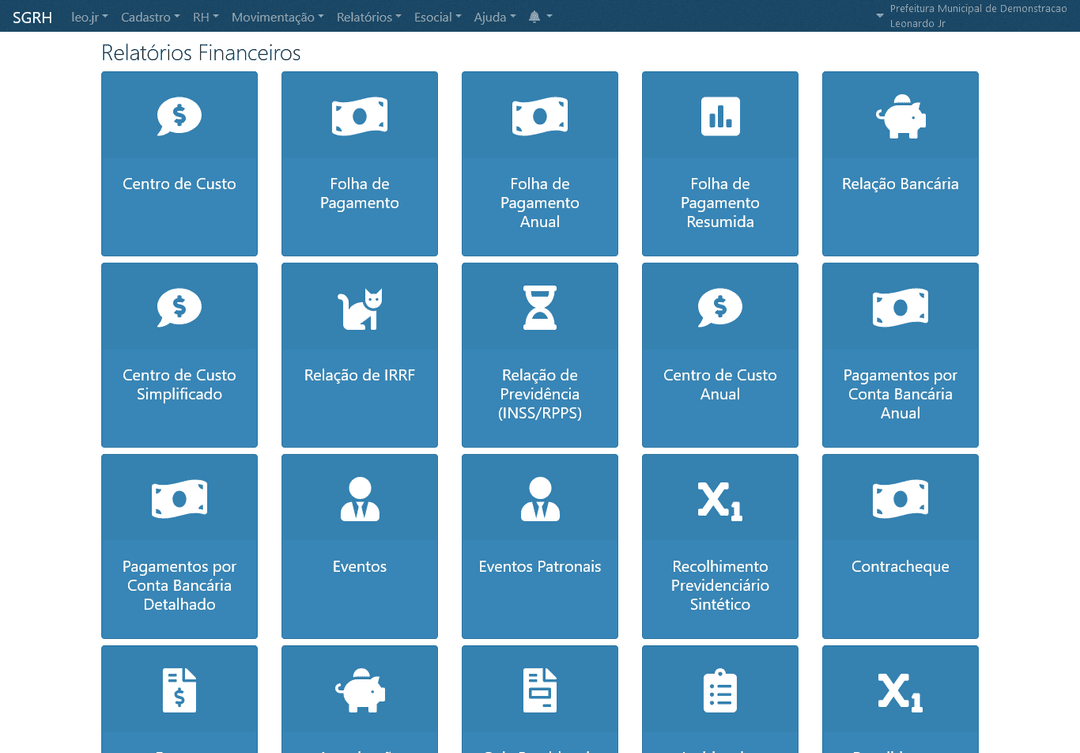This screenshot has height=753, width=1080.
Task: Click the Centro de Custo Simplificado icon
Action: [179, 307]
